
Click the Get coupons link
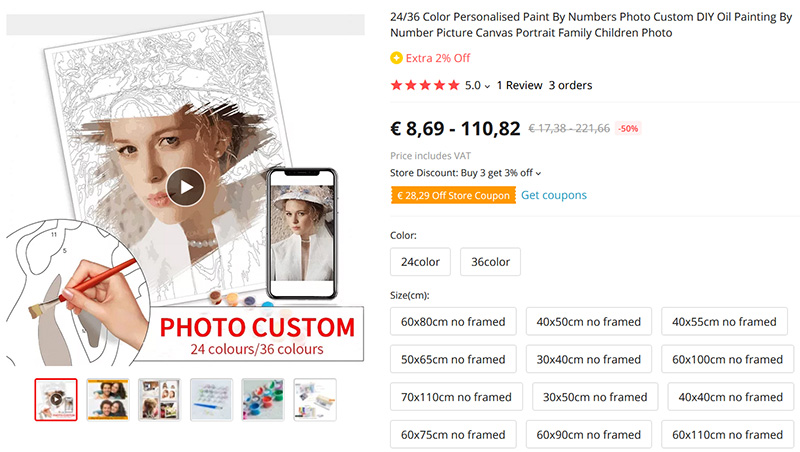coord(553,195)
